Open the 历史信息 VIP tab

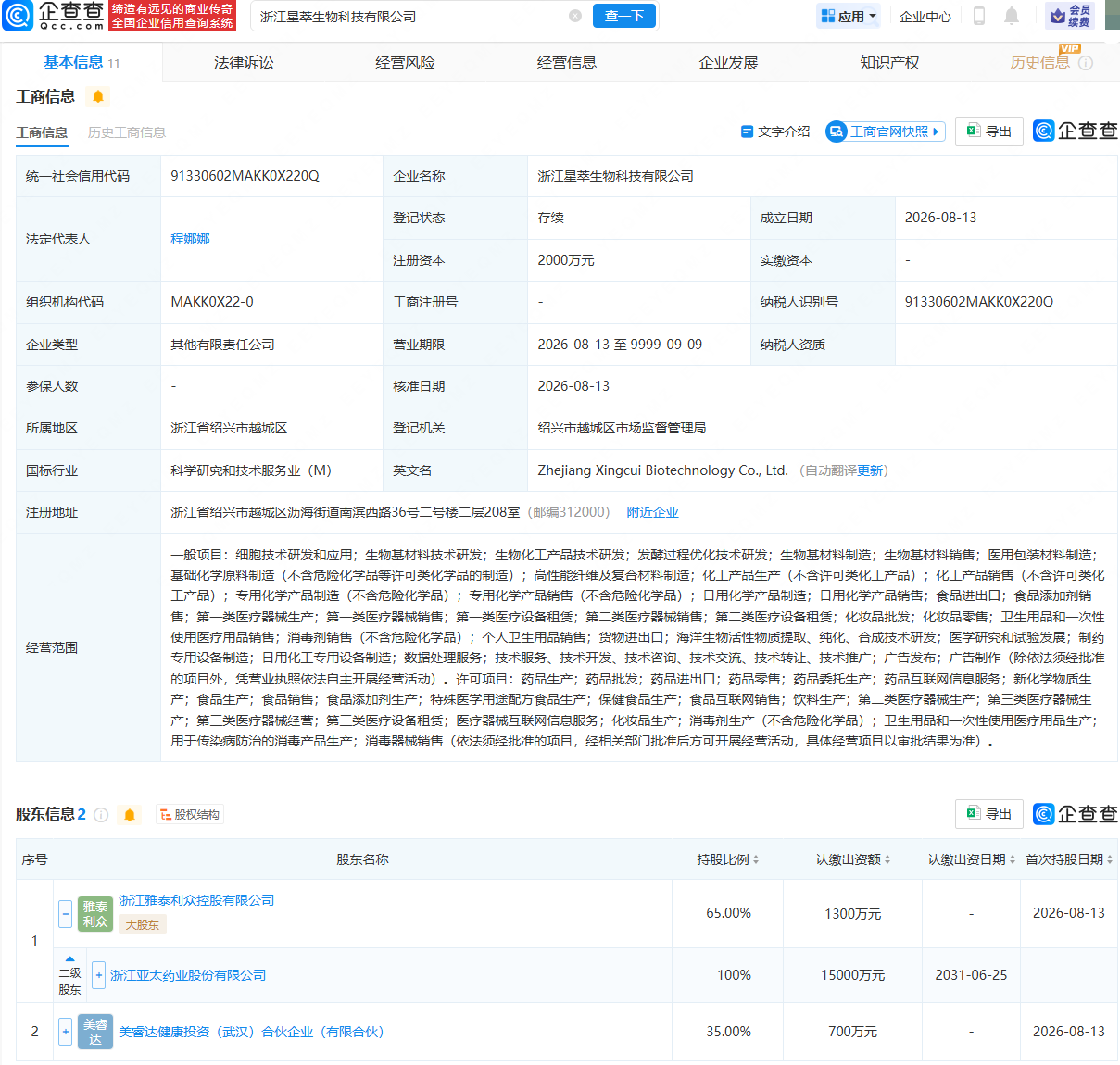(x=1039, y=62)
